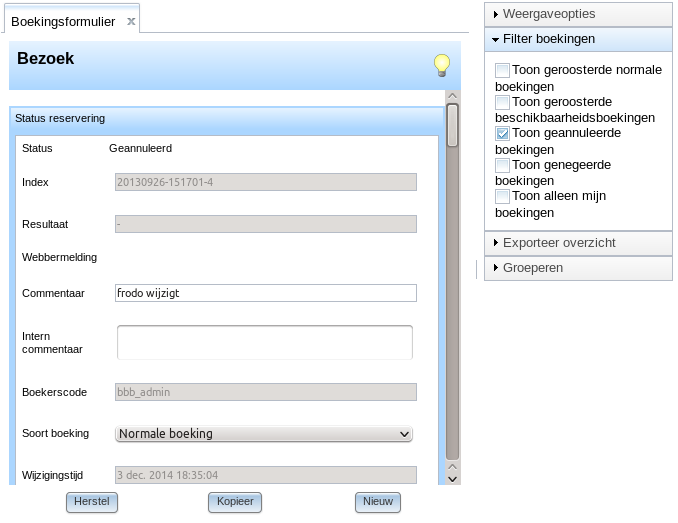This screenshot has height=523, width=678.
Task: Expand the Exporteer overzicht section
Action: [579, 243]
